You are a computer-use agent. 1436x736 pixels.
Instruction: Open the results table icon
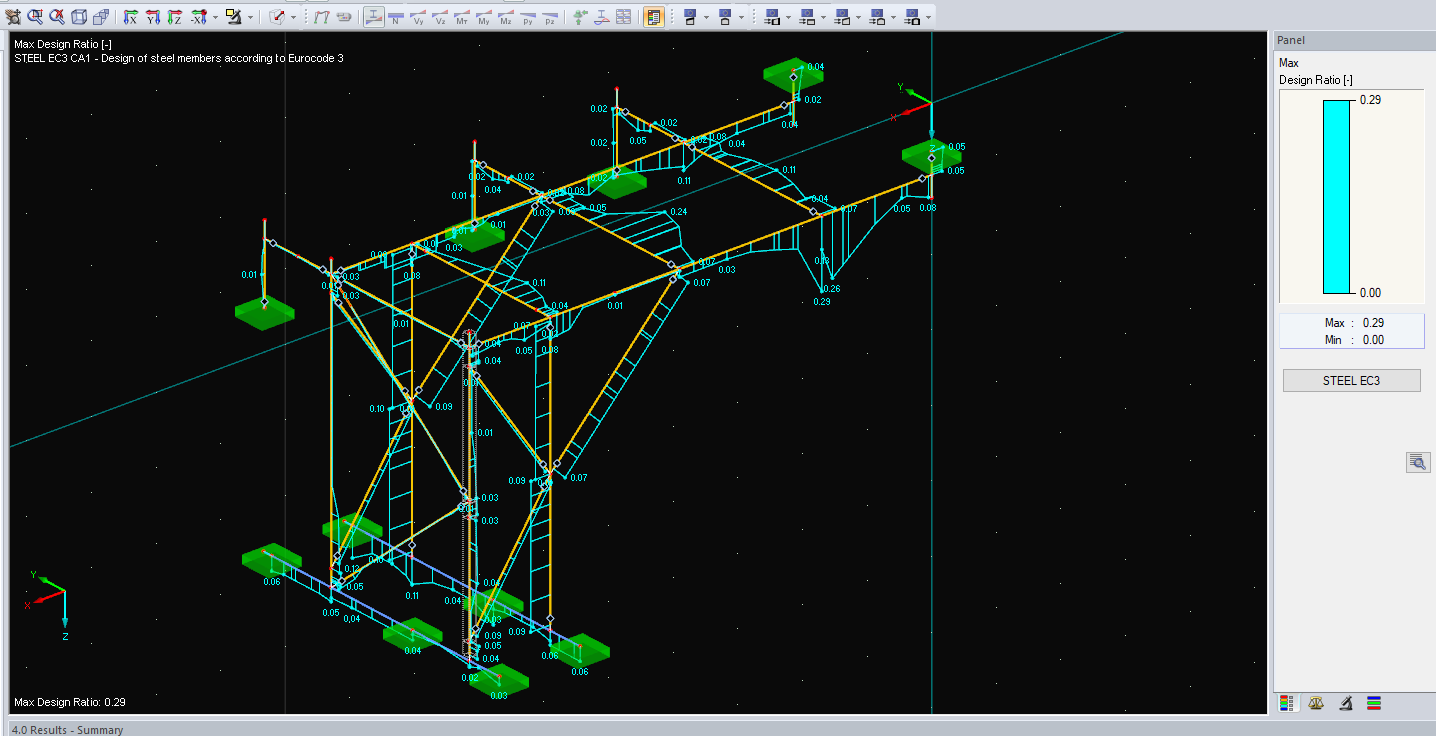tap(624, 17)
